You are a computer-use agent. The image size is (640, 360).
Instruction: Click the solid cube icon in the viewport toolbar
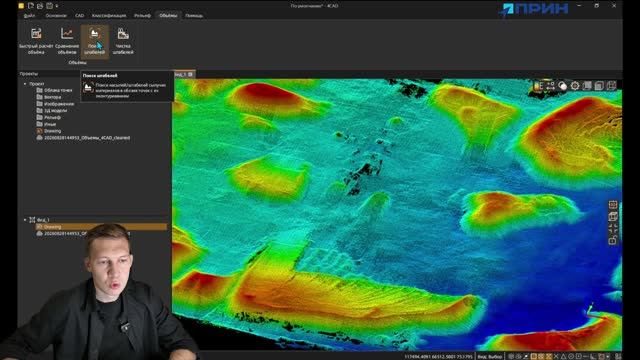599,86
